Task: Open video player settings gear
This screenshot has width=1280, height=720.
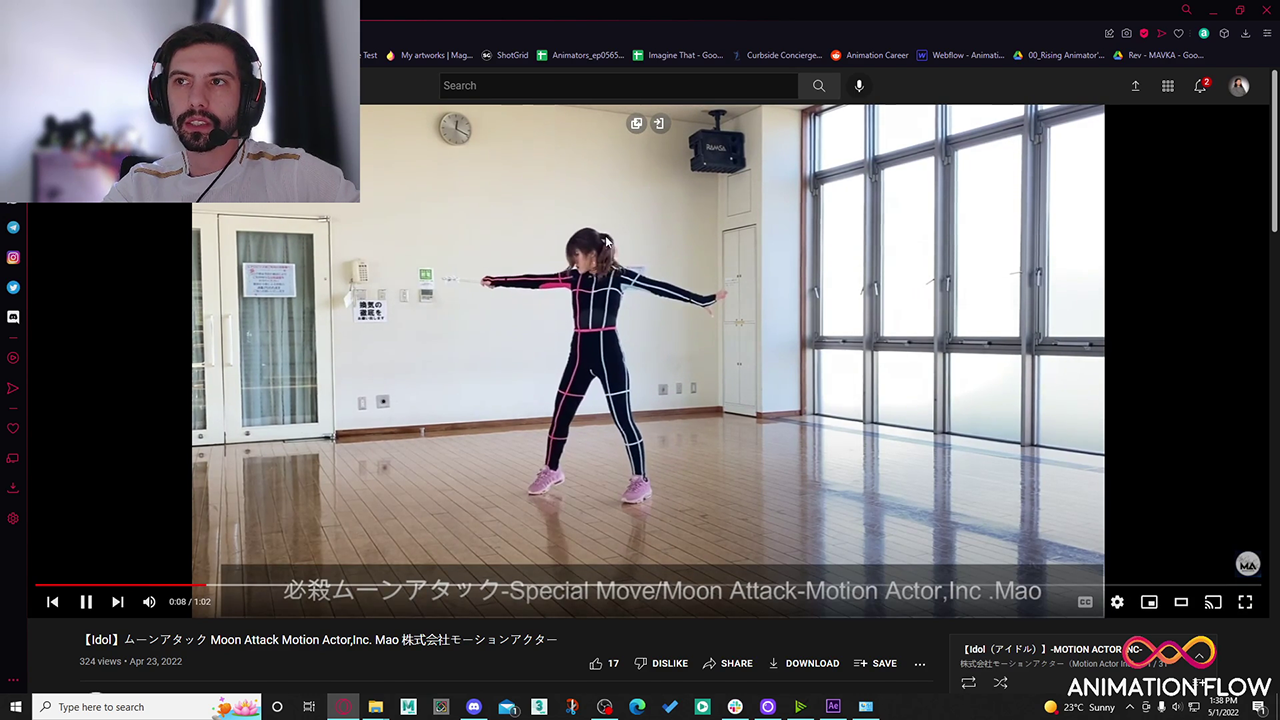Action: [1117, 602]
